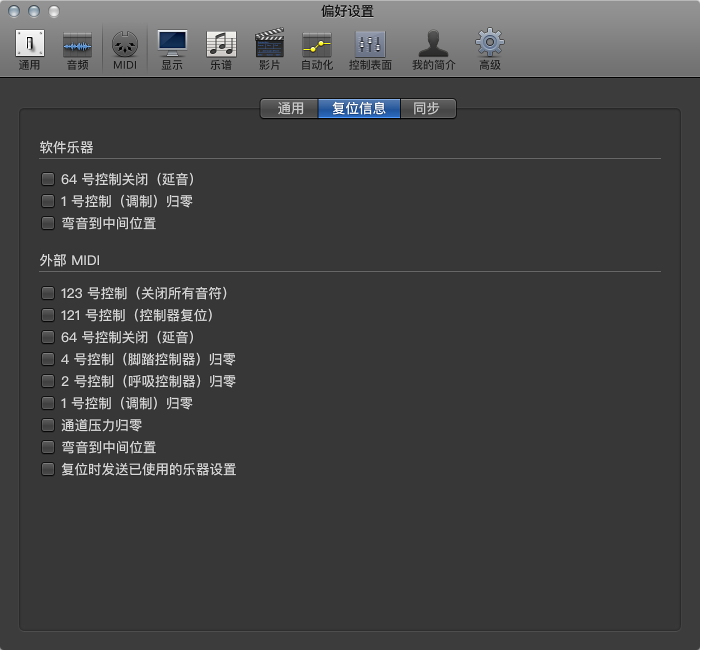The width and height of the screenshot is (702, 652).
Task: Toggle external MIDI 弯音到中间位置
Action: coord(48,447)
